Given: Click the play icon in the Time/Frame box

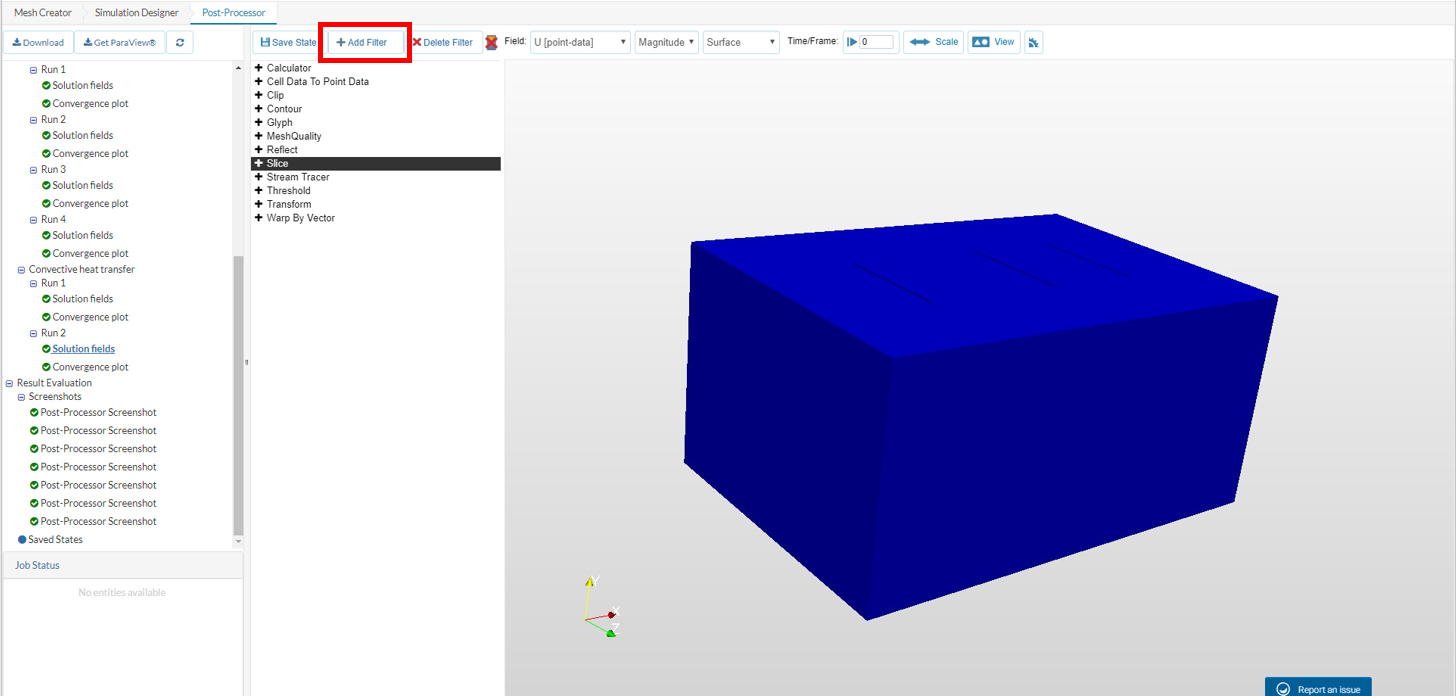Looking at the screenshot, I should coord(852,42).
